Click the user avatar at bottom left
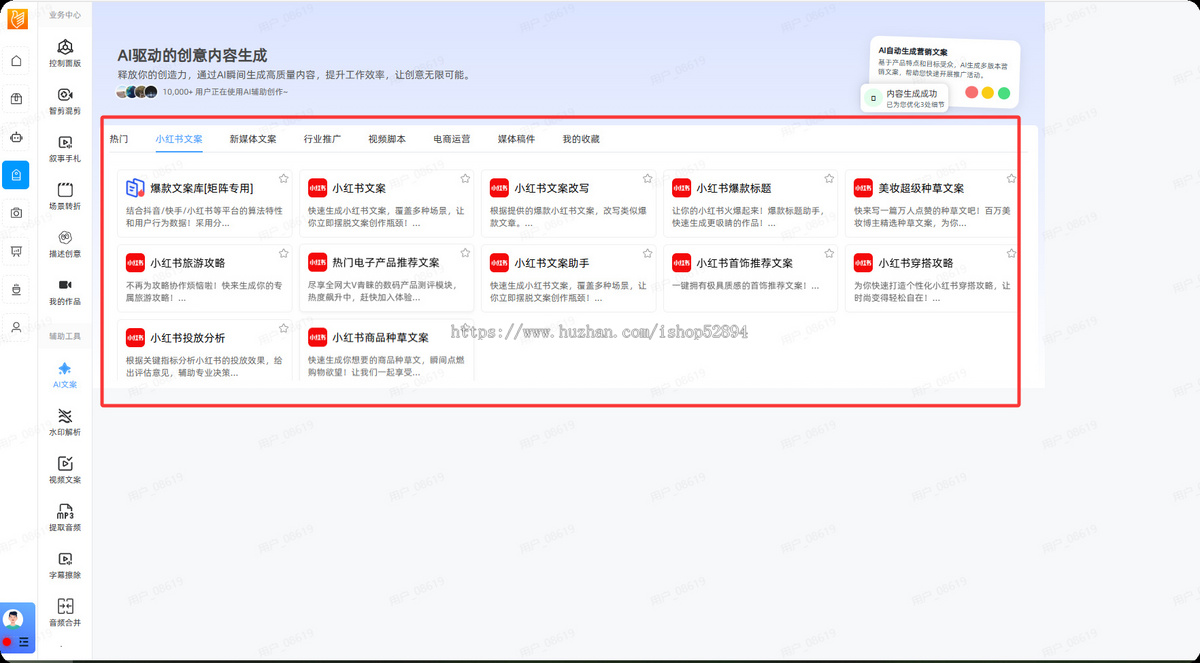 pos(14,618)
